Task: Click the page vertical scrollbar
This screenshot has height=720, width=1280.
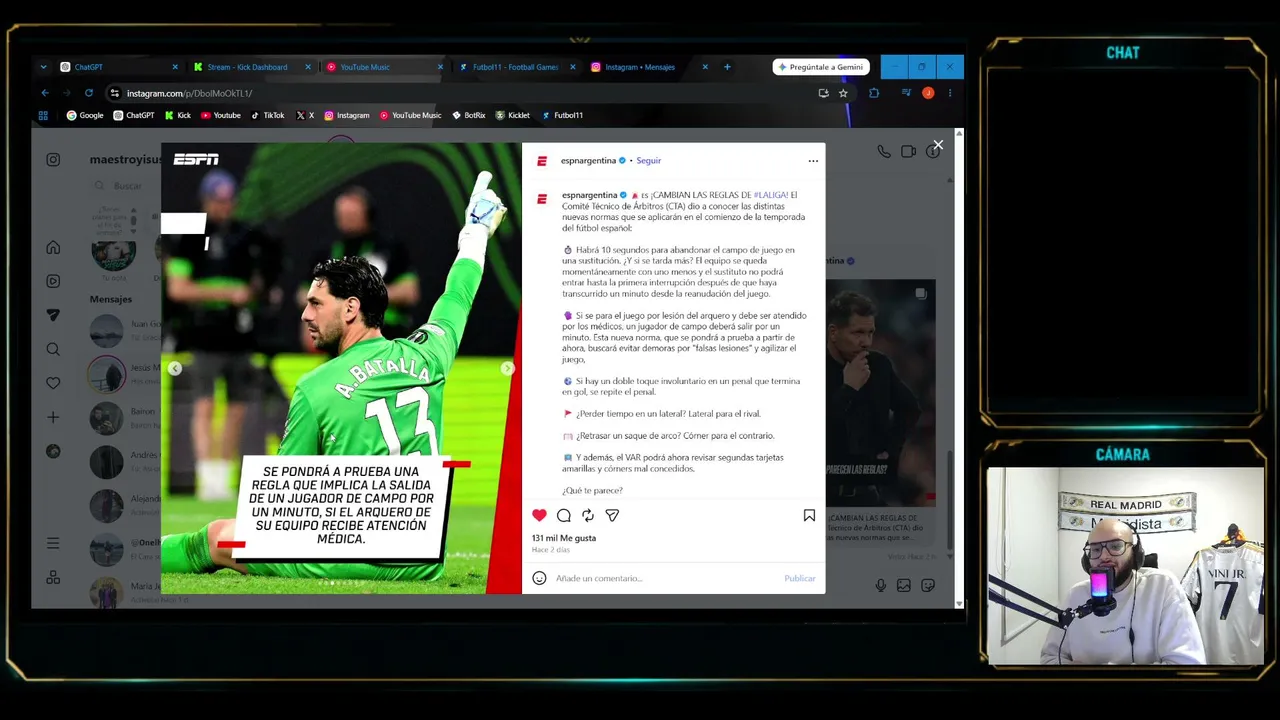Action: [x=960, y=367]
